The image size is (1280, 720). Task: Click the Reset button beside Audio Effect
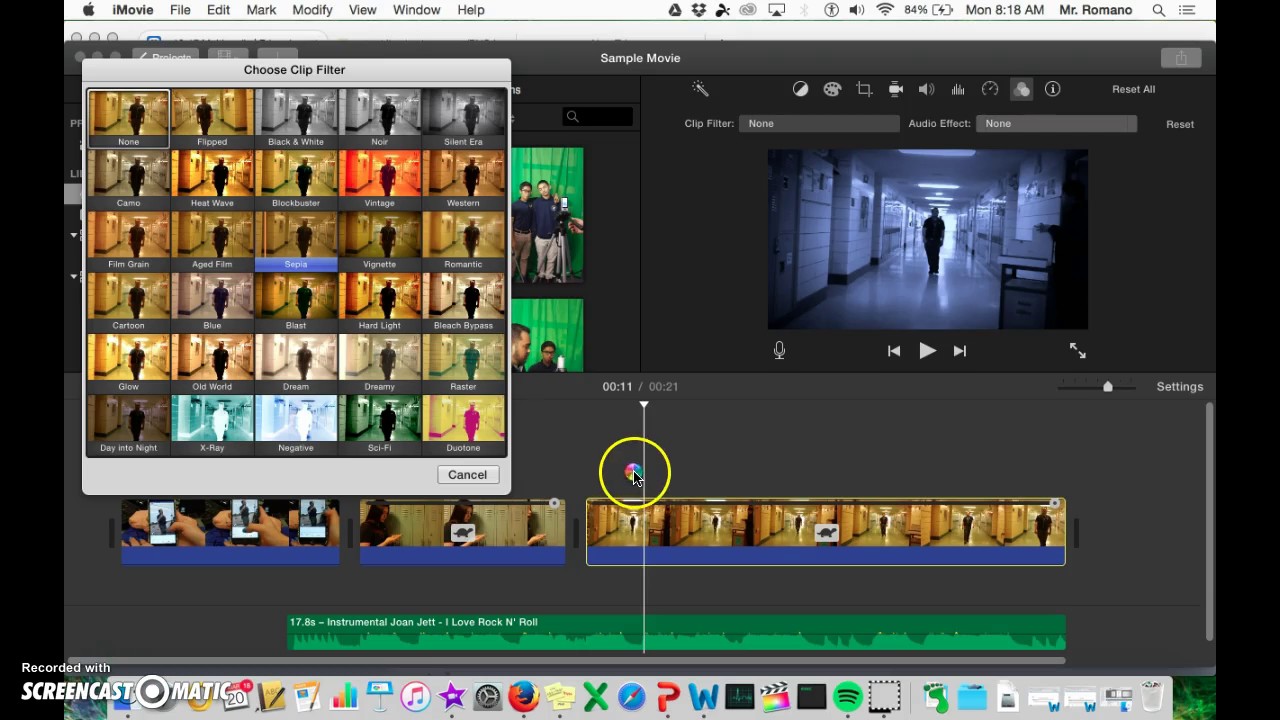[1180, 124]
